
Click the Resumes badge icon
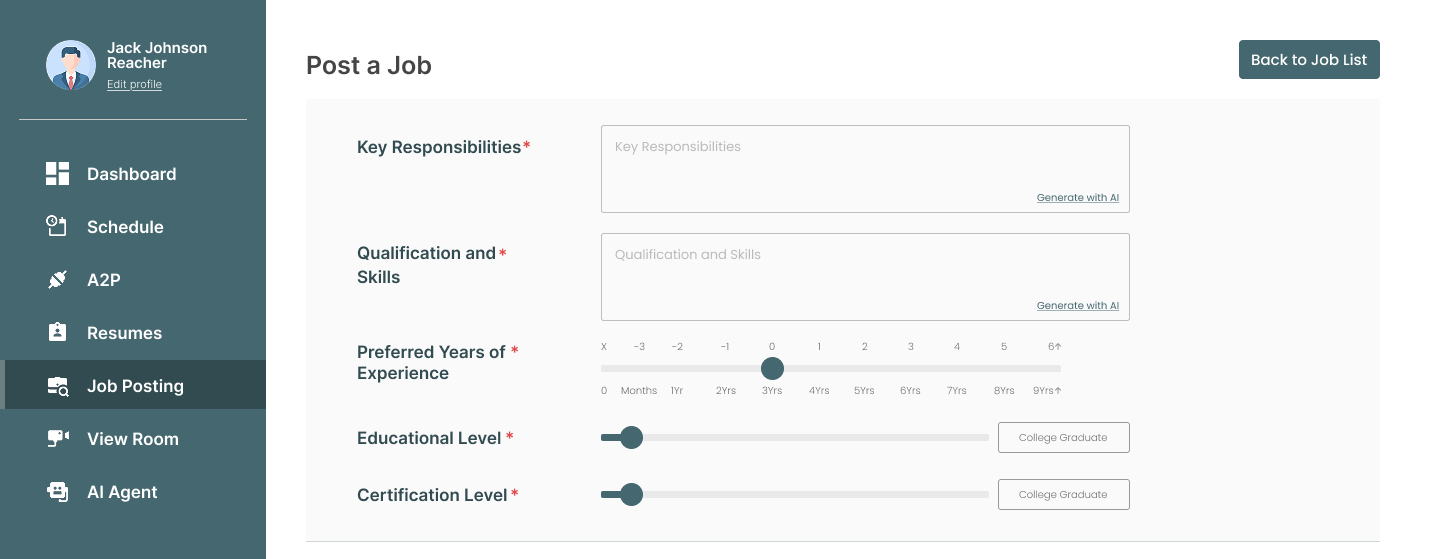point(57,333)
